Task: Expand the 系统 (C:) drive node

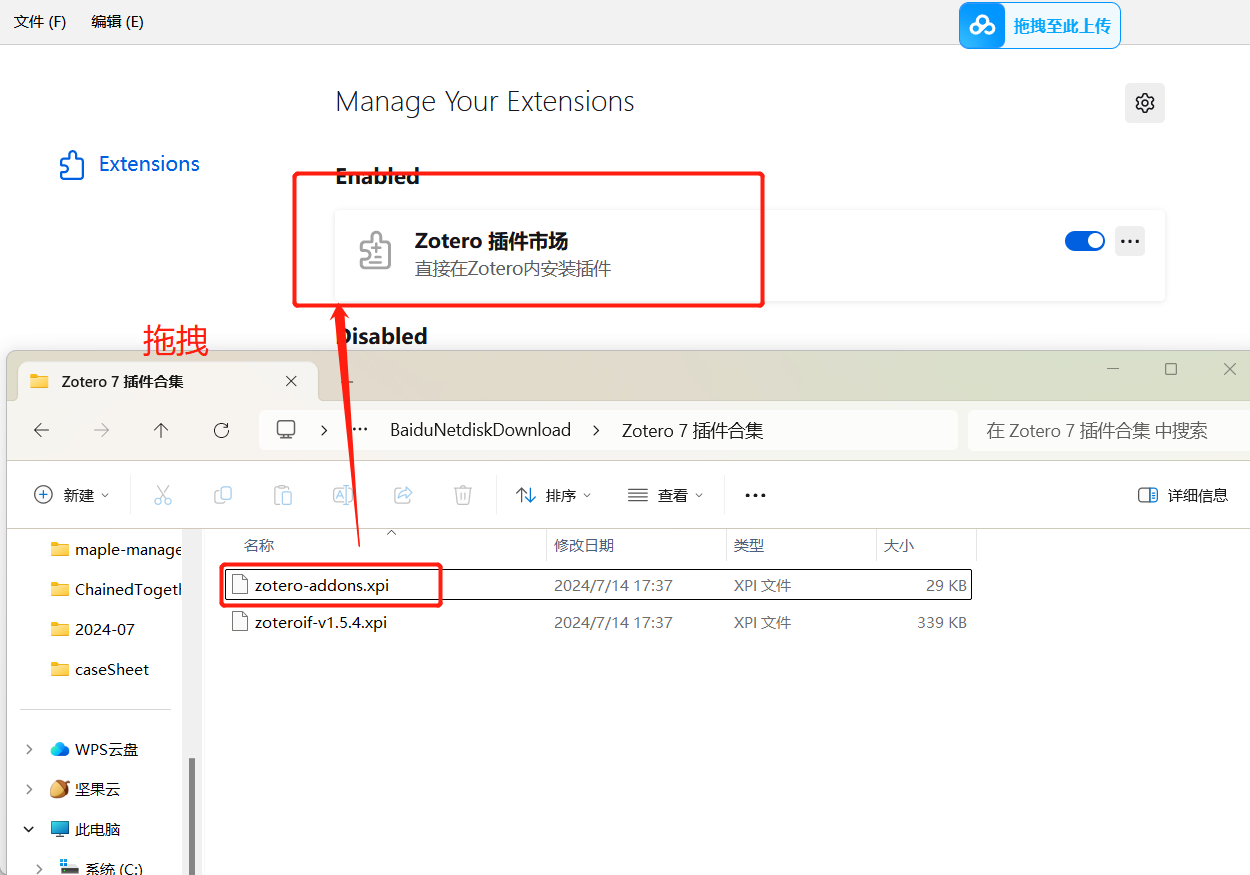Action: 39,868
